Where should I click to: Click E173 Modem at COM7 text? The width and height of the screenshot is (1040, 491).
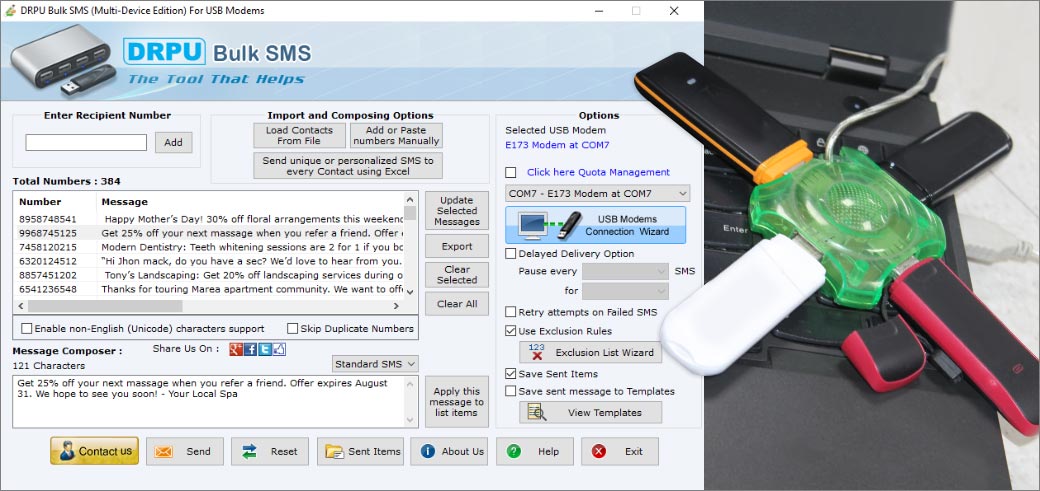coord(557,145)
